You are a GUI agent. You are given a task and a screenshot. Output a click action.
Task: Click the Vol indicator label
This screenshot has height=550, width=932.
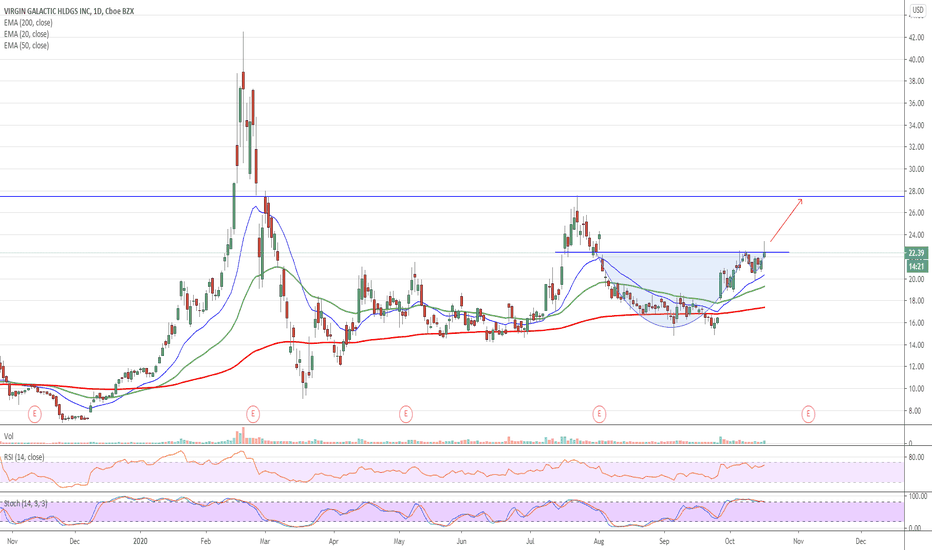pos(8,436)
